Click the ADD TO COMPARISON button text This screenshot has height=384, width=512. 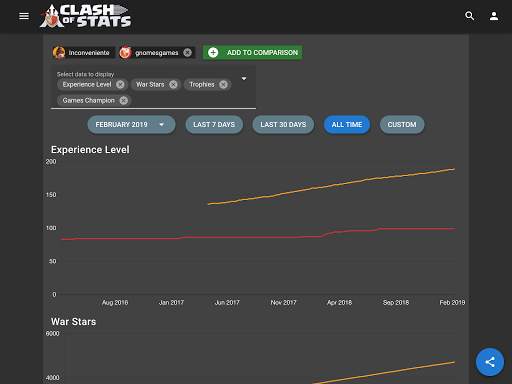tap(262, 53)
